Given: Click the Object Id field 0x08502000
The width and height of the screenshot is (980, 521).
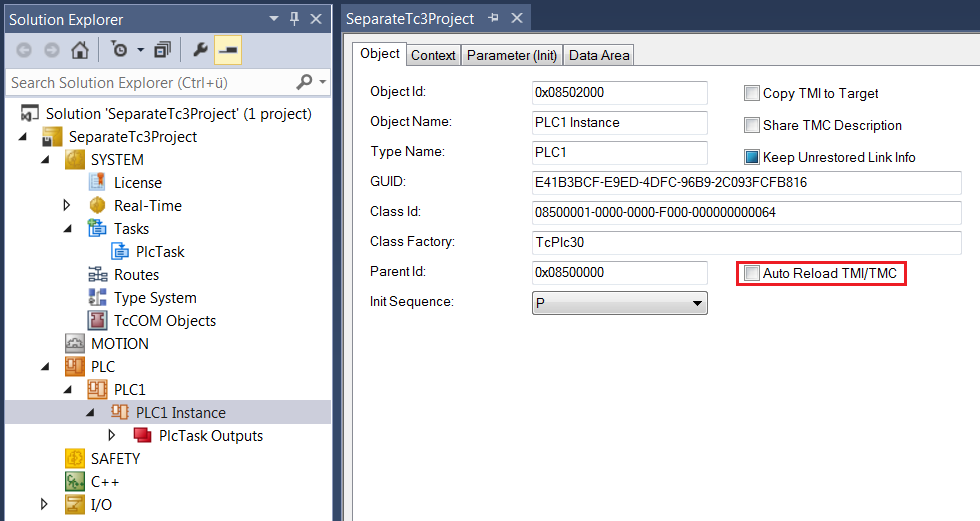Looking at the screenshot, I should (x=619, y=92).
